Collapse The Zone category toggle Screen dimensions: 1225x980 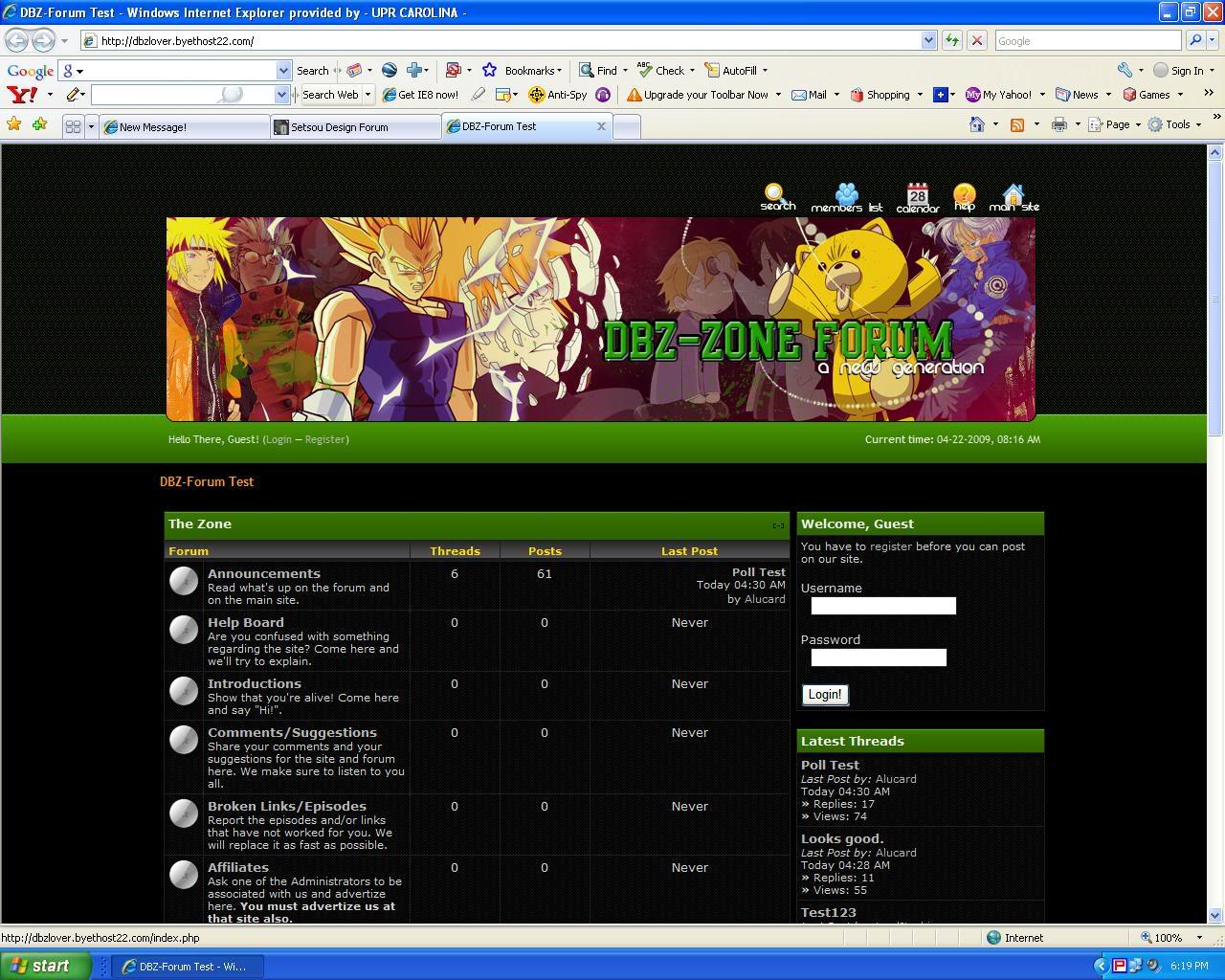click(778, 524)
